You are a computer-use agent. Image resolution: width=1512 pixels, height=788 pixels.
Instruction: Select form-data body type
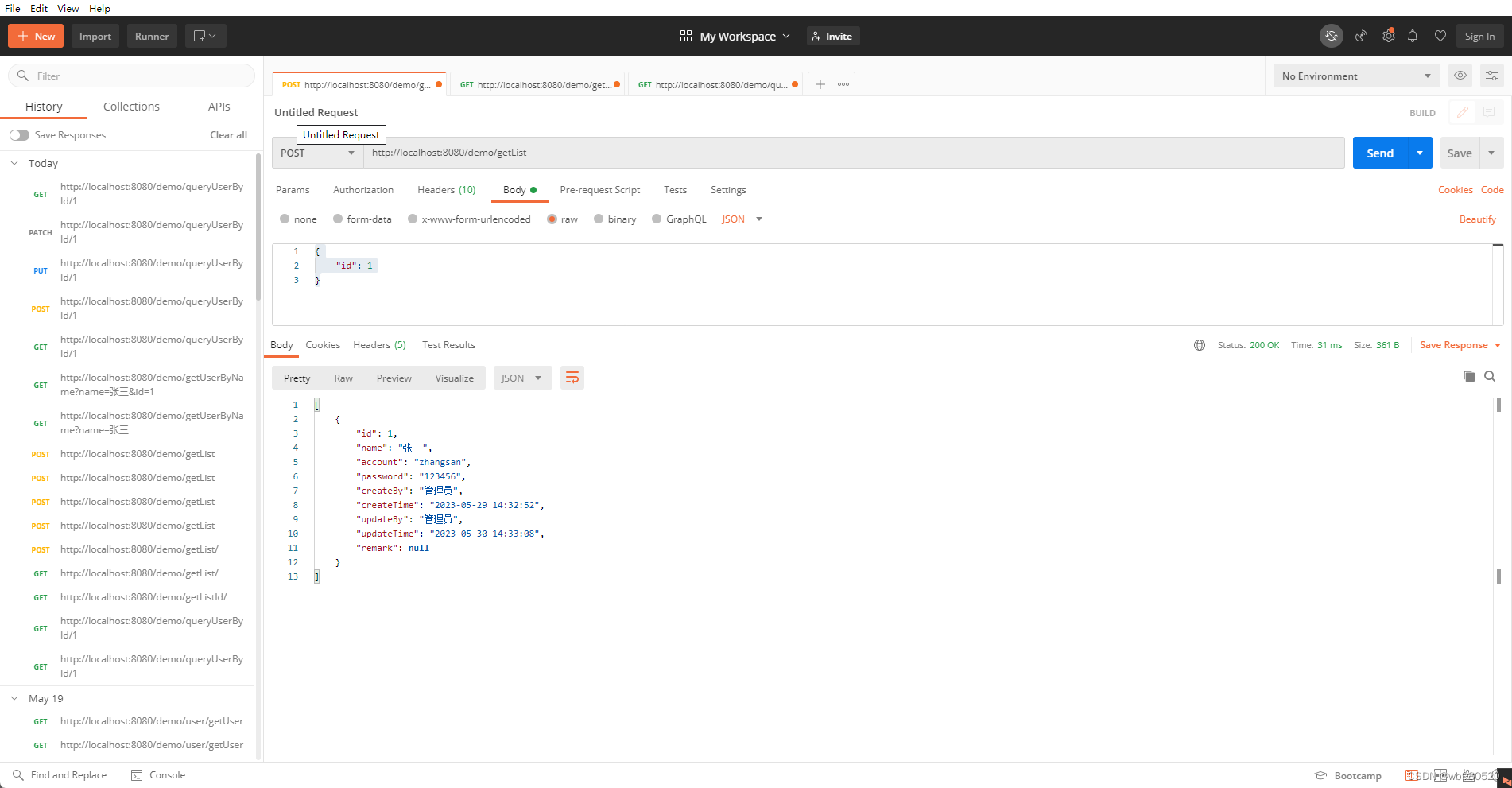tap(338, 219)
